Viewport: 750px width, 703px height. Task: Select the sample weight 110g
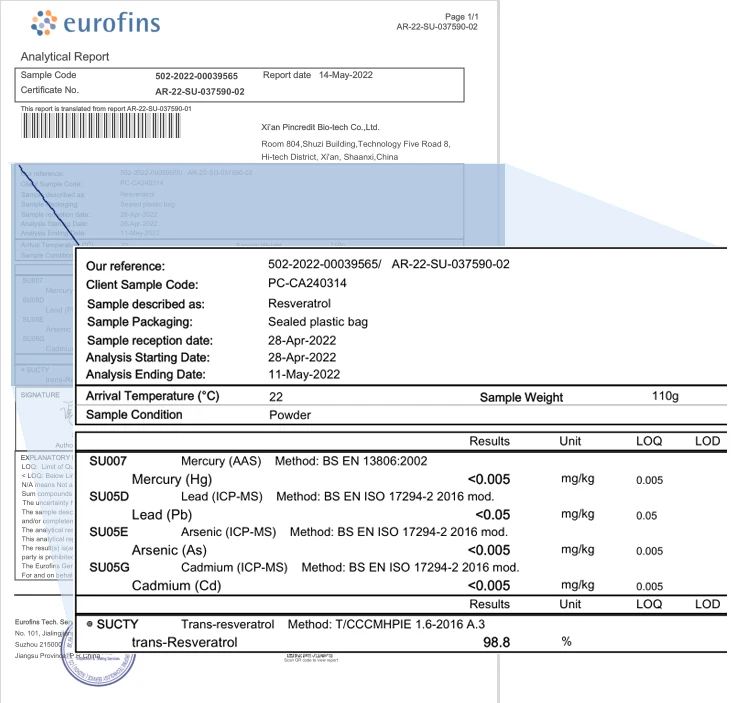pos(665,396)
